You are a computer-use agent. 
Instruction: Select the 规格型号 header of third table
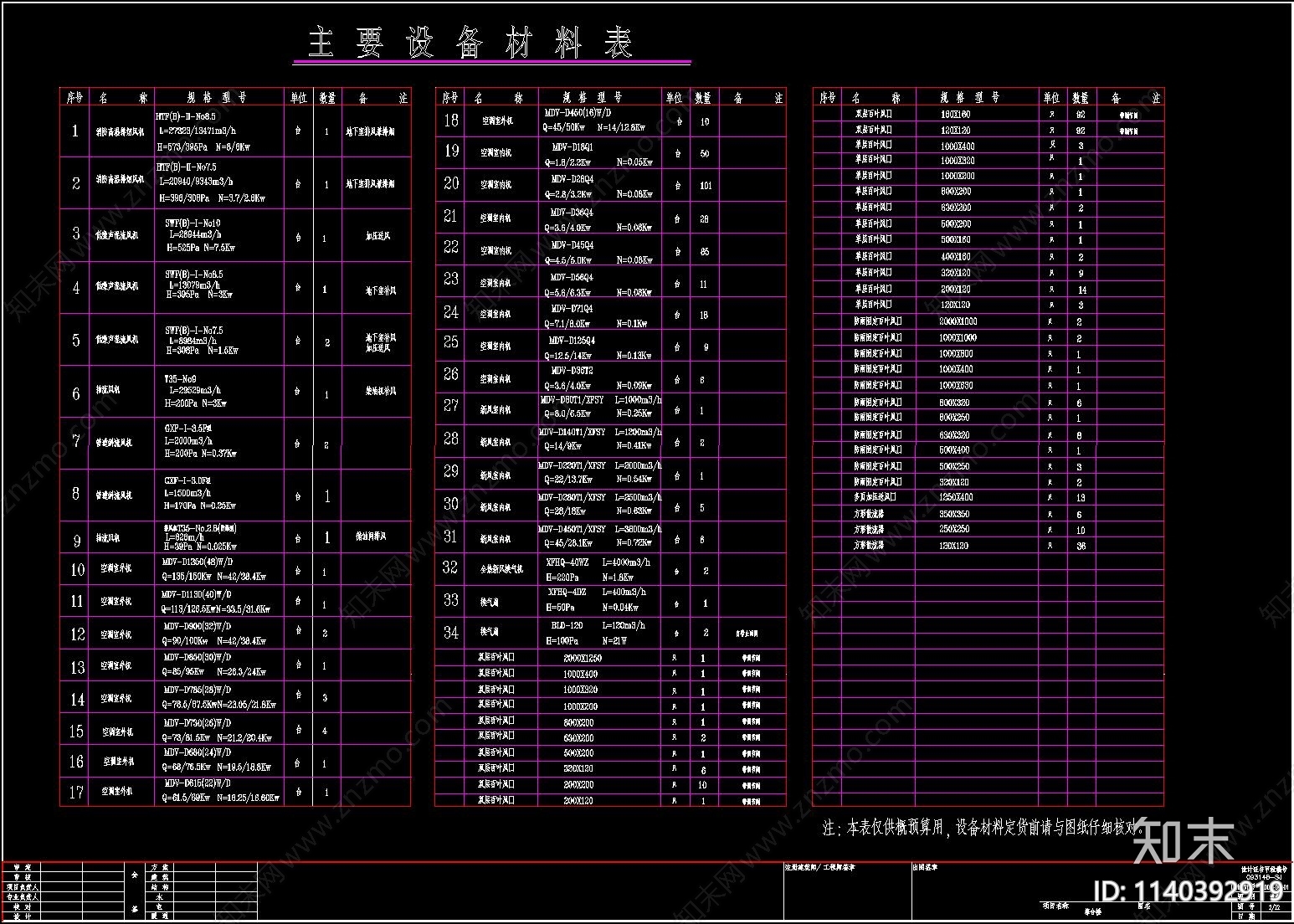(x=970, y=98)
